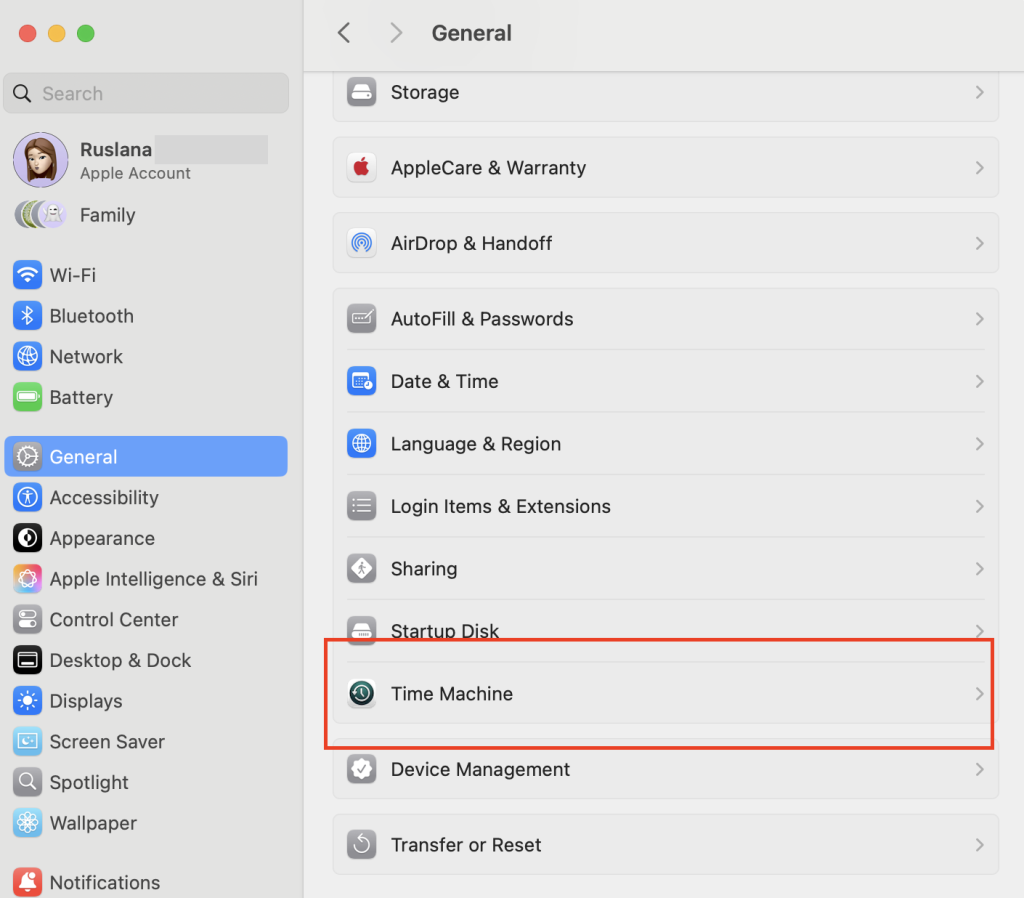1024x898 pixels.
Task: Choose Wallpaper from the sidebar
Action: [93, 823]
